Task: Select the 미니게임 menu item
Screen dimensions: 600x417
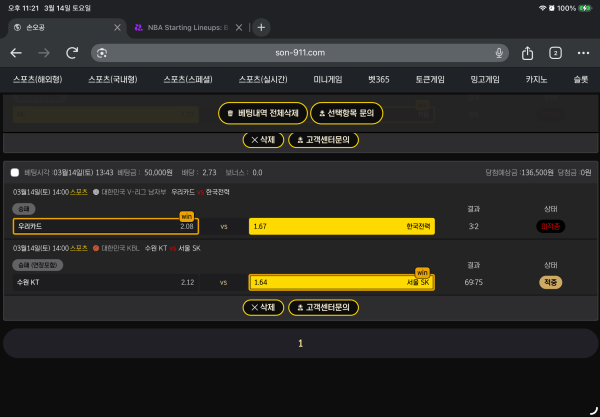Action: (328, 79)
